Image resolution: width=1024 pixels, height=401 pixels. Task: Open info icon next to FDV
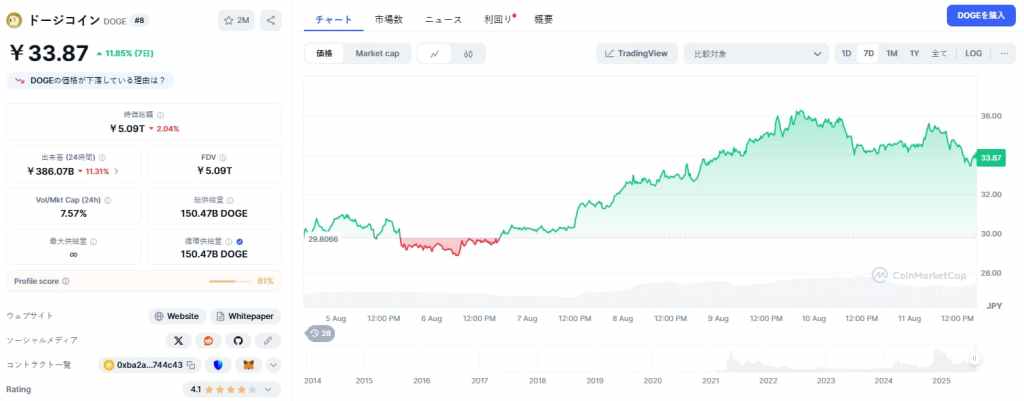pyautogui.click(x=223, y=157)
